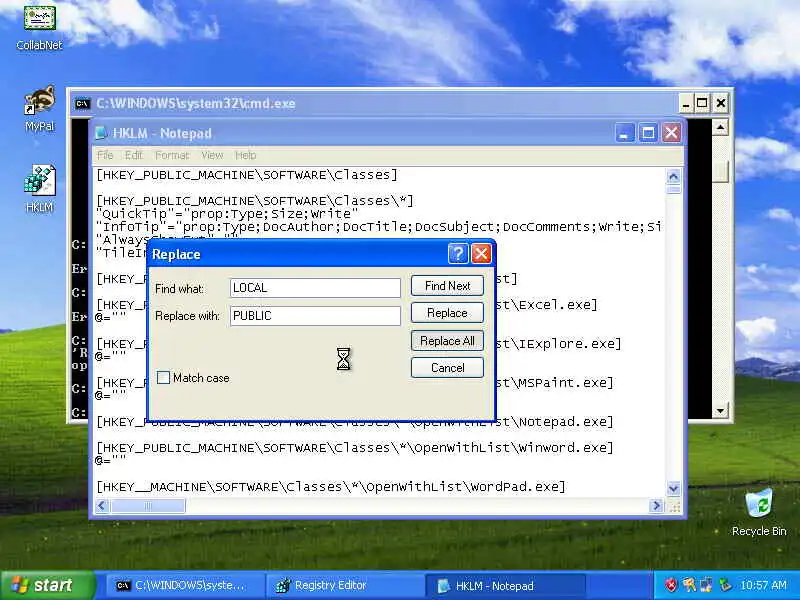Click the "QuickTip" line in Notepad
This screenshot has width=800, height=600.
pos(227,214)
